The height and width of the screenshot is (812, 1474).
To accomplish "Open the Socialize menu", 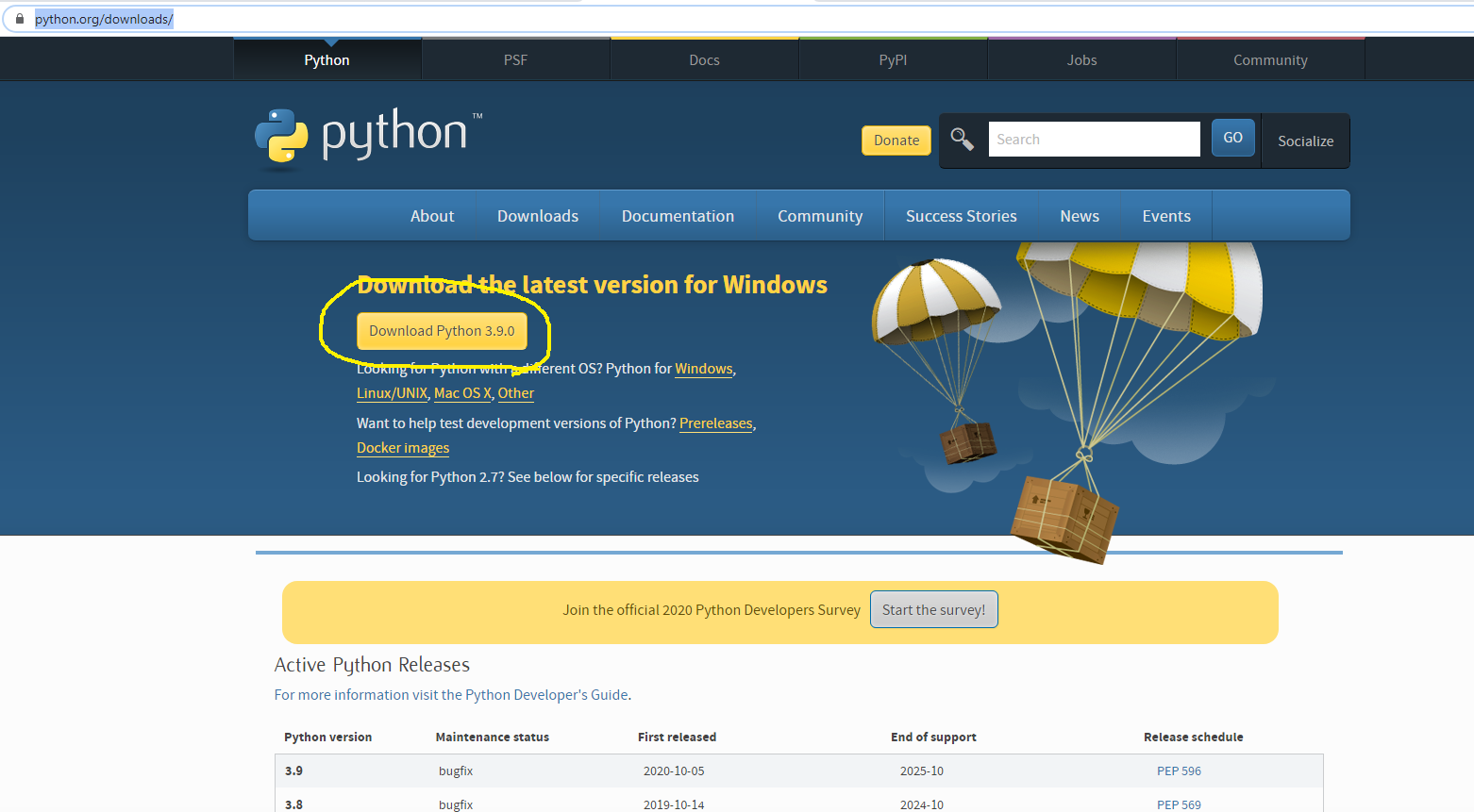I will pyautogui.click(x=1305, y=141).
